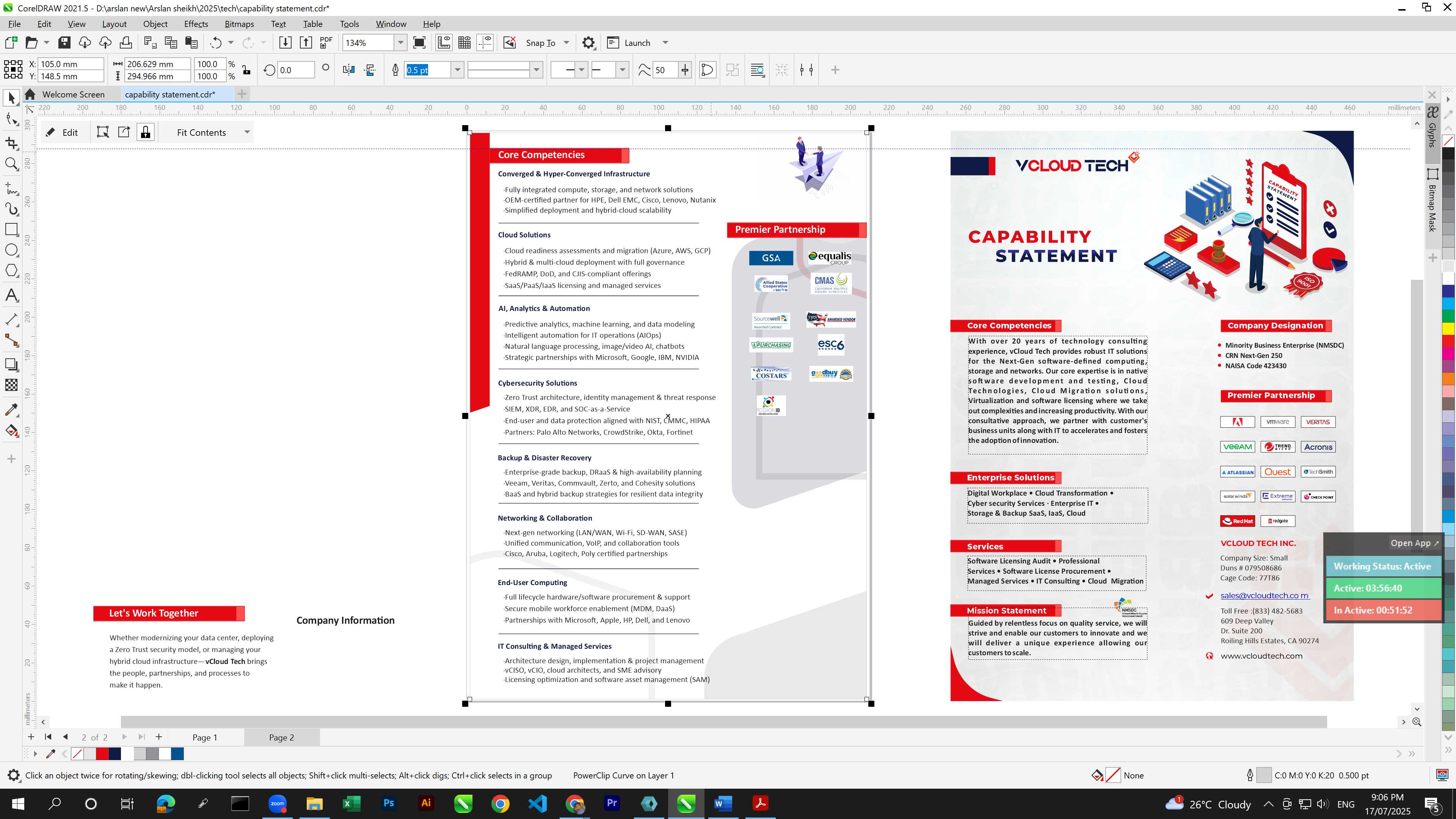Screen dimensions: 1456x819
Task: Click the X position input field
Action: click(x=71, y=64)
